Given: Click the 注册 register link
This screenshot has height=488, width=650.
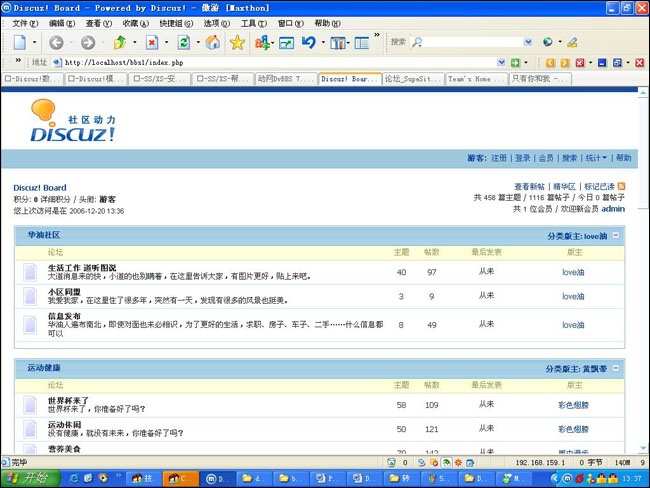Looking at the screenshot, I should point(499,158).
